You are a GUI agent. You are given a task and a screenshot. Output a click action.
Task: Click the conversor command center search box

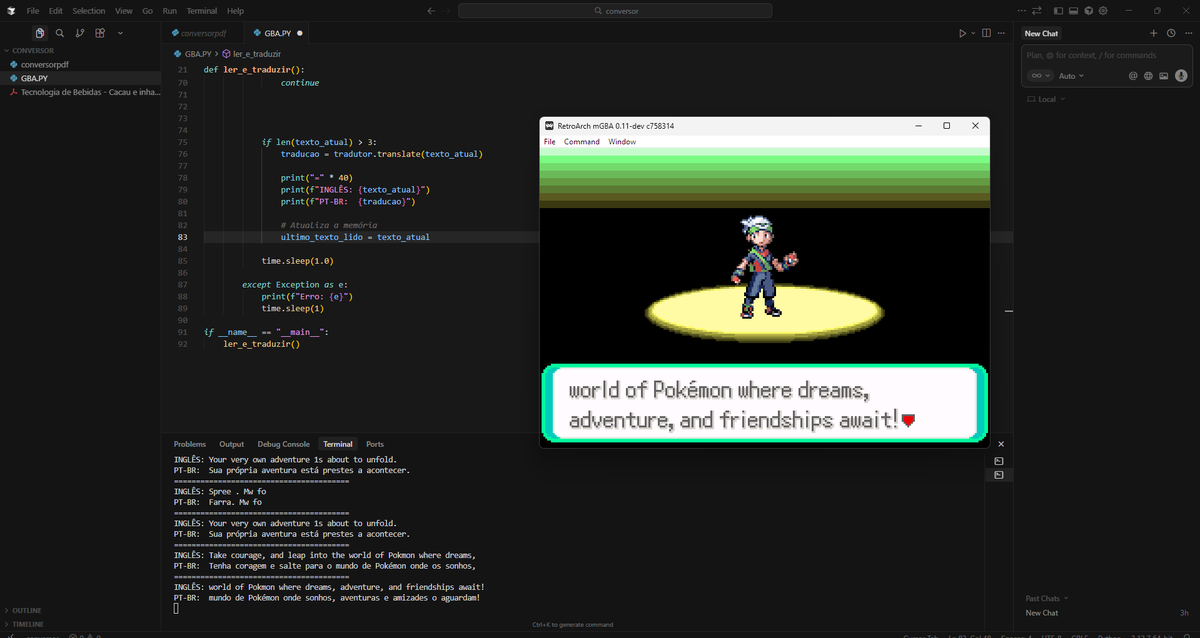[615, 10]
